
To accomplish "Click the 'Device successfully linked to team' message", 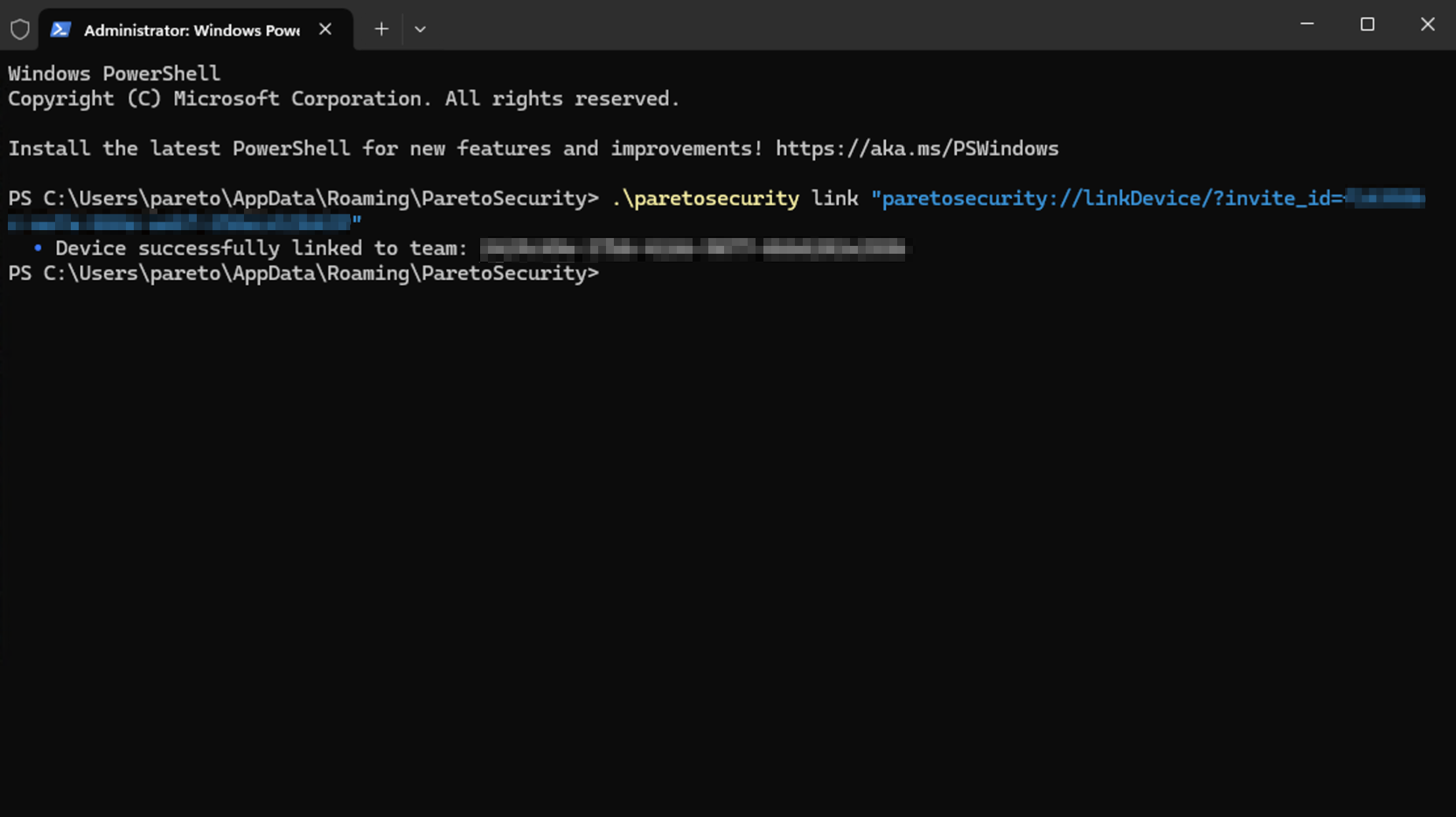I will tap(261, 249).
